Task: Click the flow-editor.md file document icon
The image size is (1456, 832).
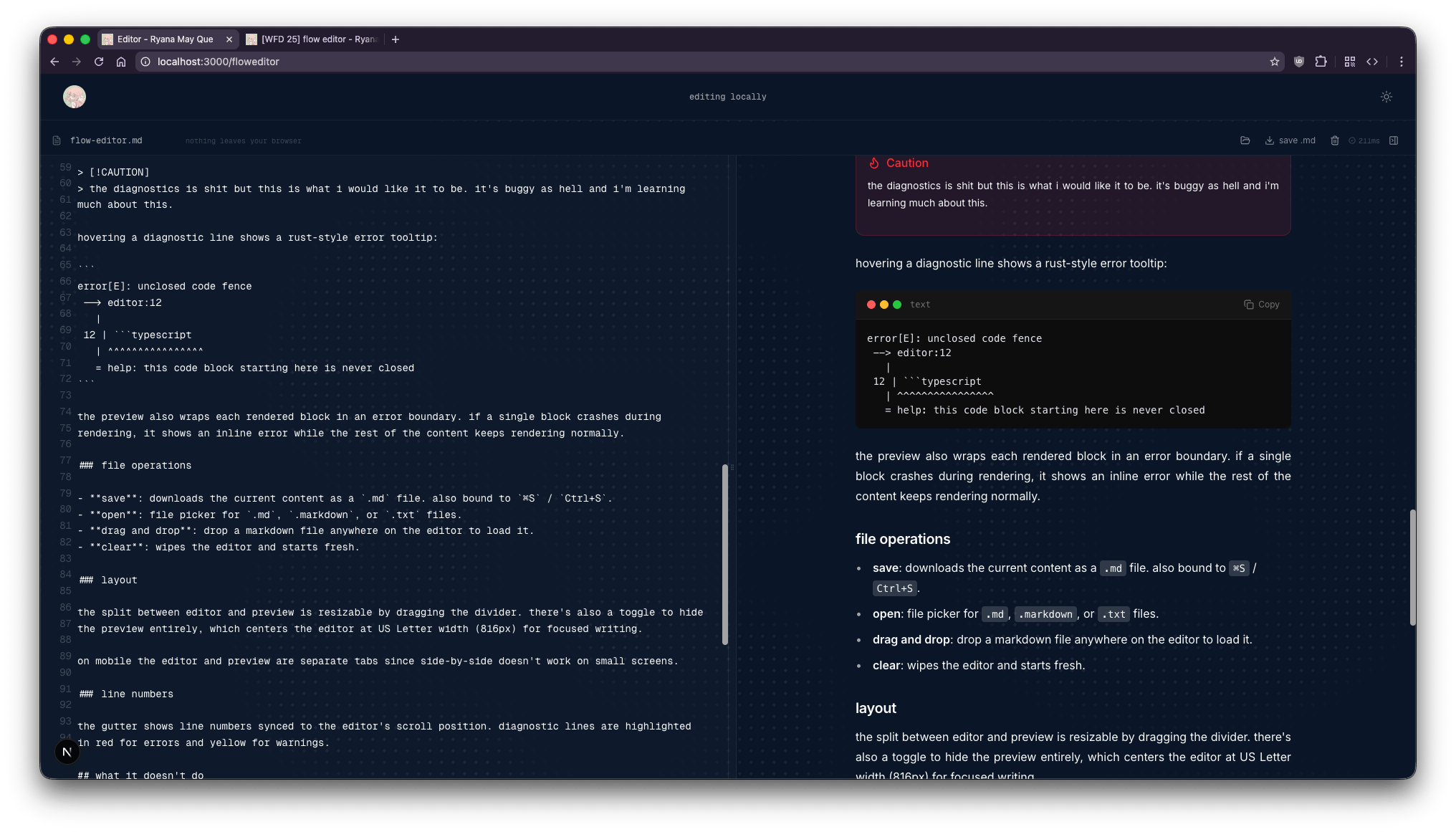Action: [57, 140]
